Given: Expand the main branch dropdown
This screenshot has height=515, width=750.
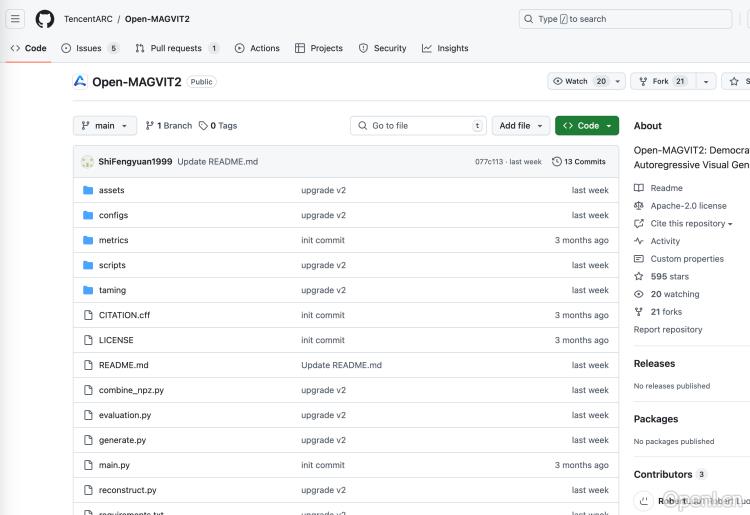Looking at the screenshot, I should pos(105,126).
